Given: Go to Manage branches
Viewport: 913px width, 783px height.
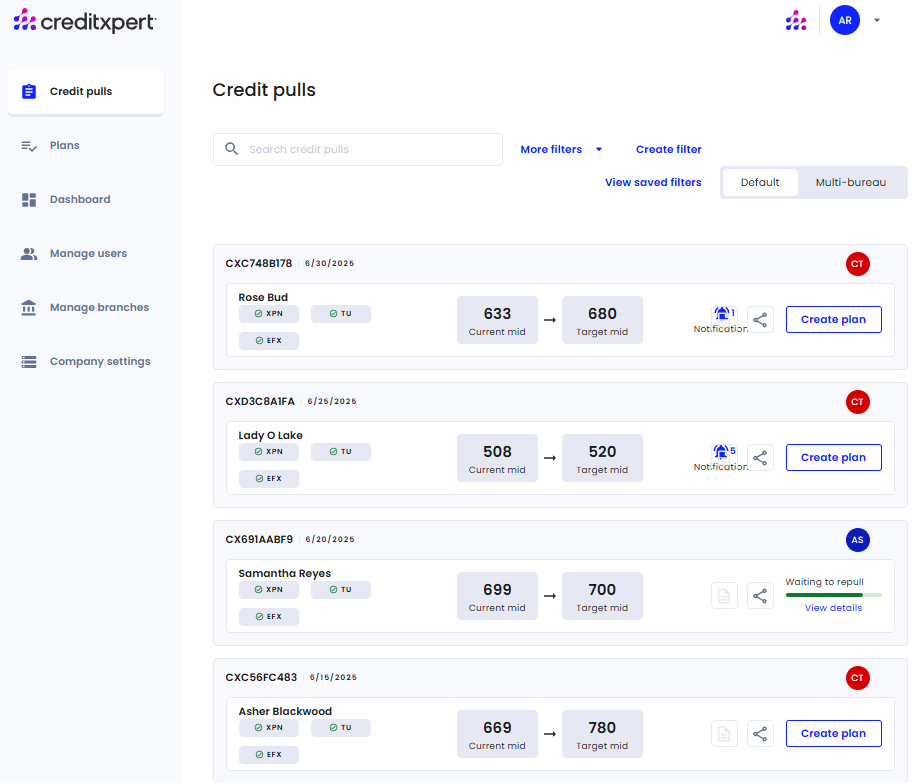Looking at the screenshot, I should pos(99,308).
